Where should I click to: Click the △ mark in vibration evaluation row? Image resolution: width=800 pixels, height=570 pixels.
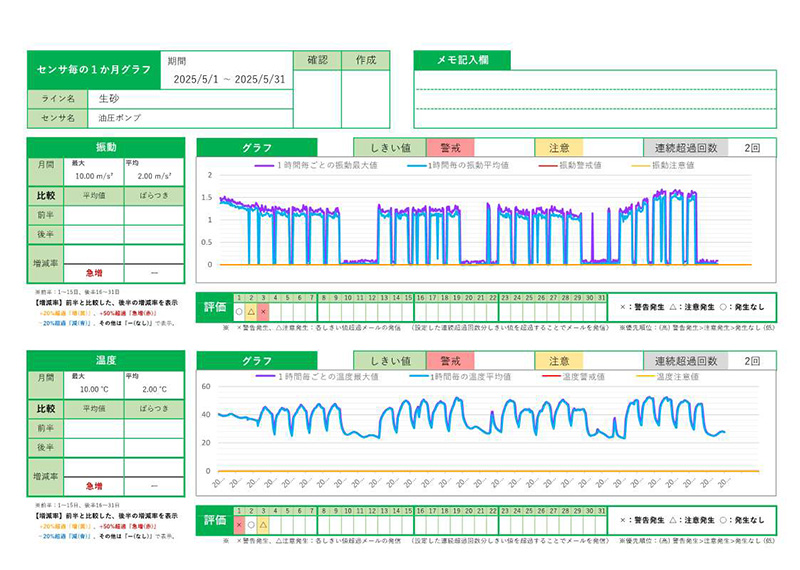pyautogui.click(x=251, y=309)
